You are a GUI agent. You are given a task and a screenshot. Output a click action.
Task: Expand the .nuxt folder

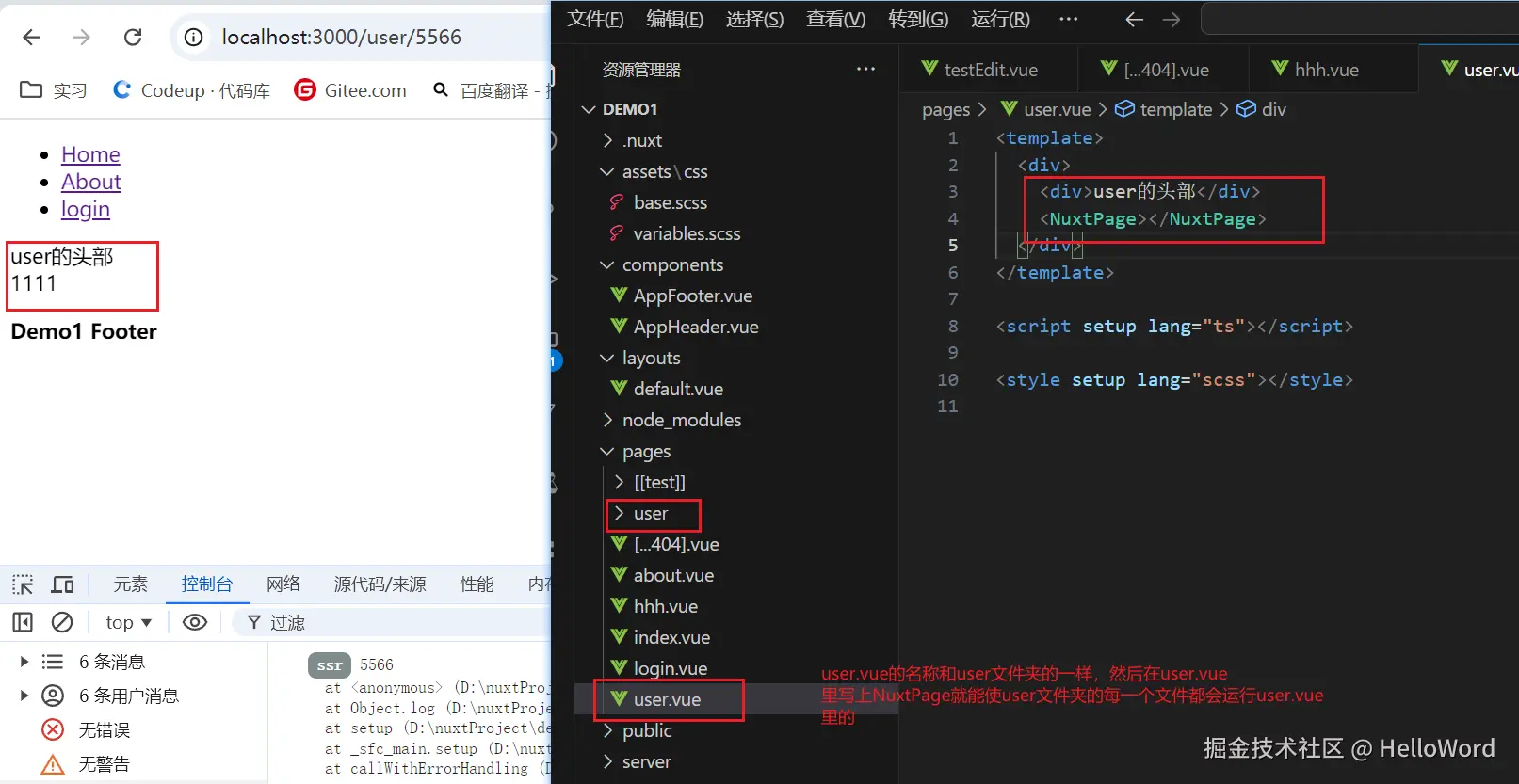(x=735, y=140)
